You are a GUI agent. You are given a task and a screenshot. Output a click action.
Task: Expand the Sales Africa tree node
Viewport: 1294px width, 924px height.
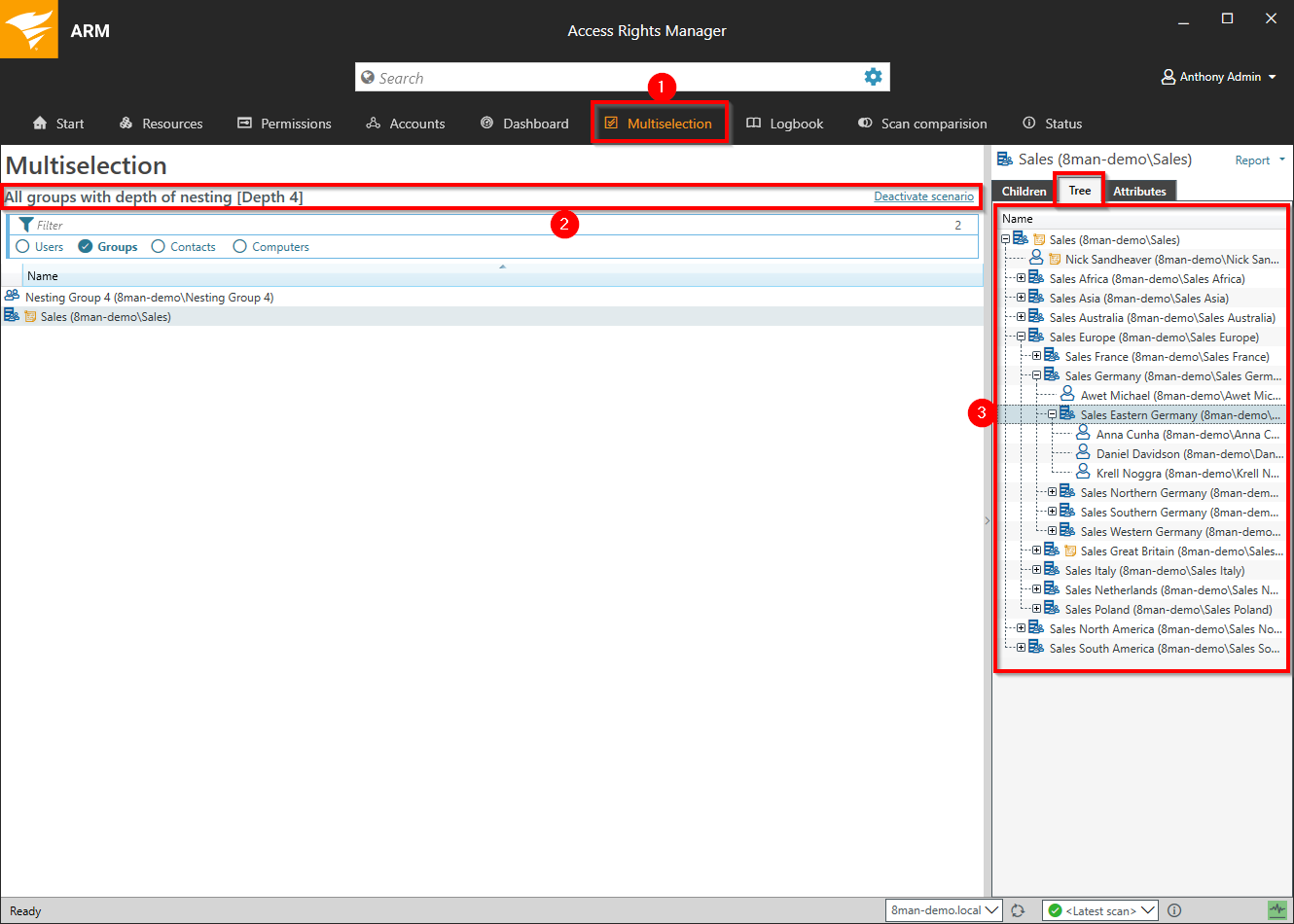[1021, 278]
